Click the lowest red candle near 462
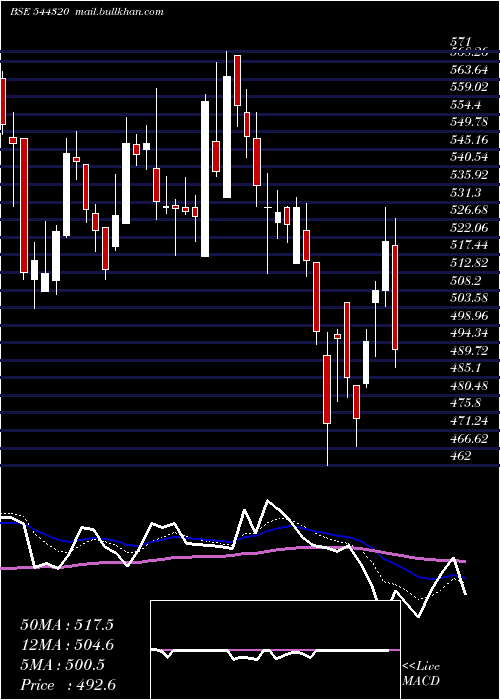 (327, 389)
